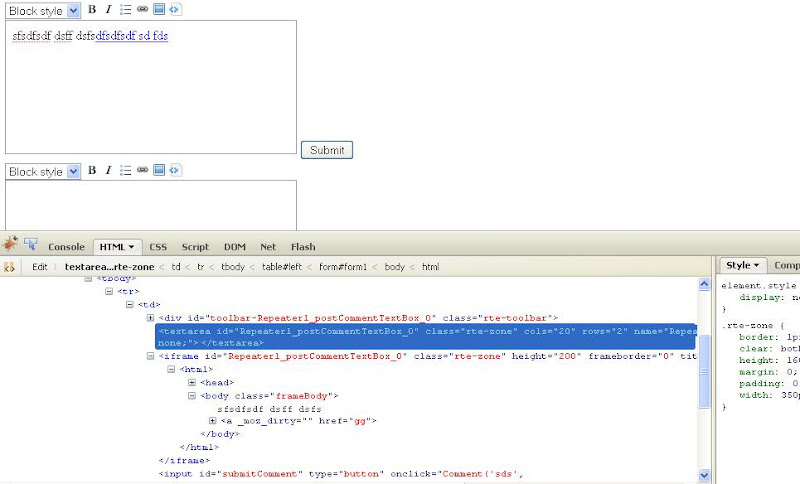This screenshot has width=800, height=484.
Task: Click the HTML panel scroll up arrow
Action: (x=704, y=285)
